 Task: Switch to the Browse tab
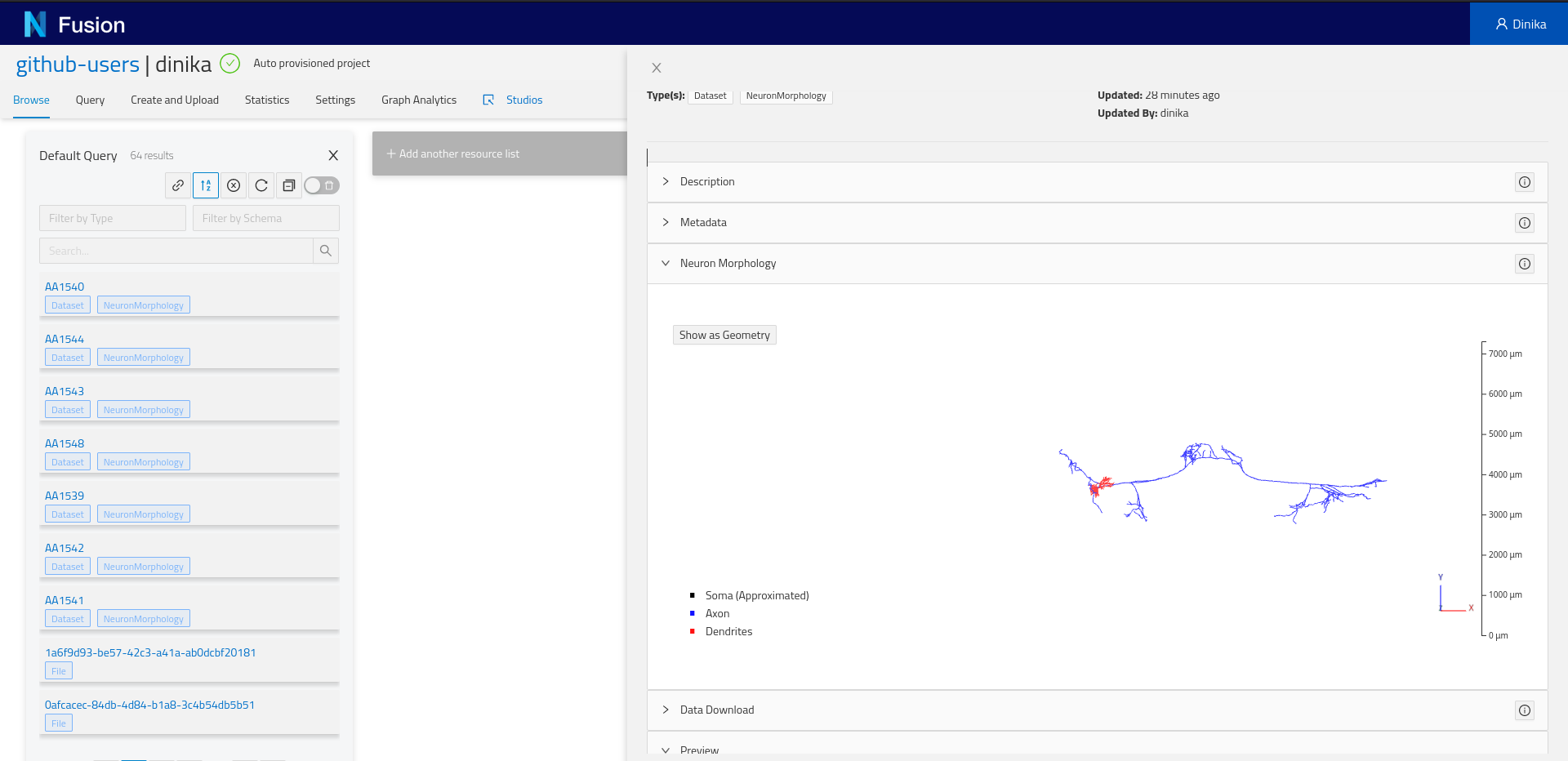pyautogui.click(x=31, y=100)
